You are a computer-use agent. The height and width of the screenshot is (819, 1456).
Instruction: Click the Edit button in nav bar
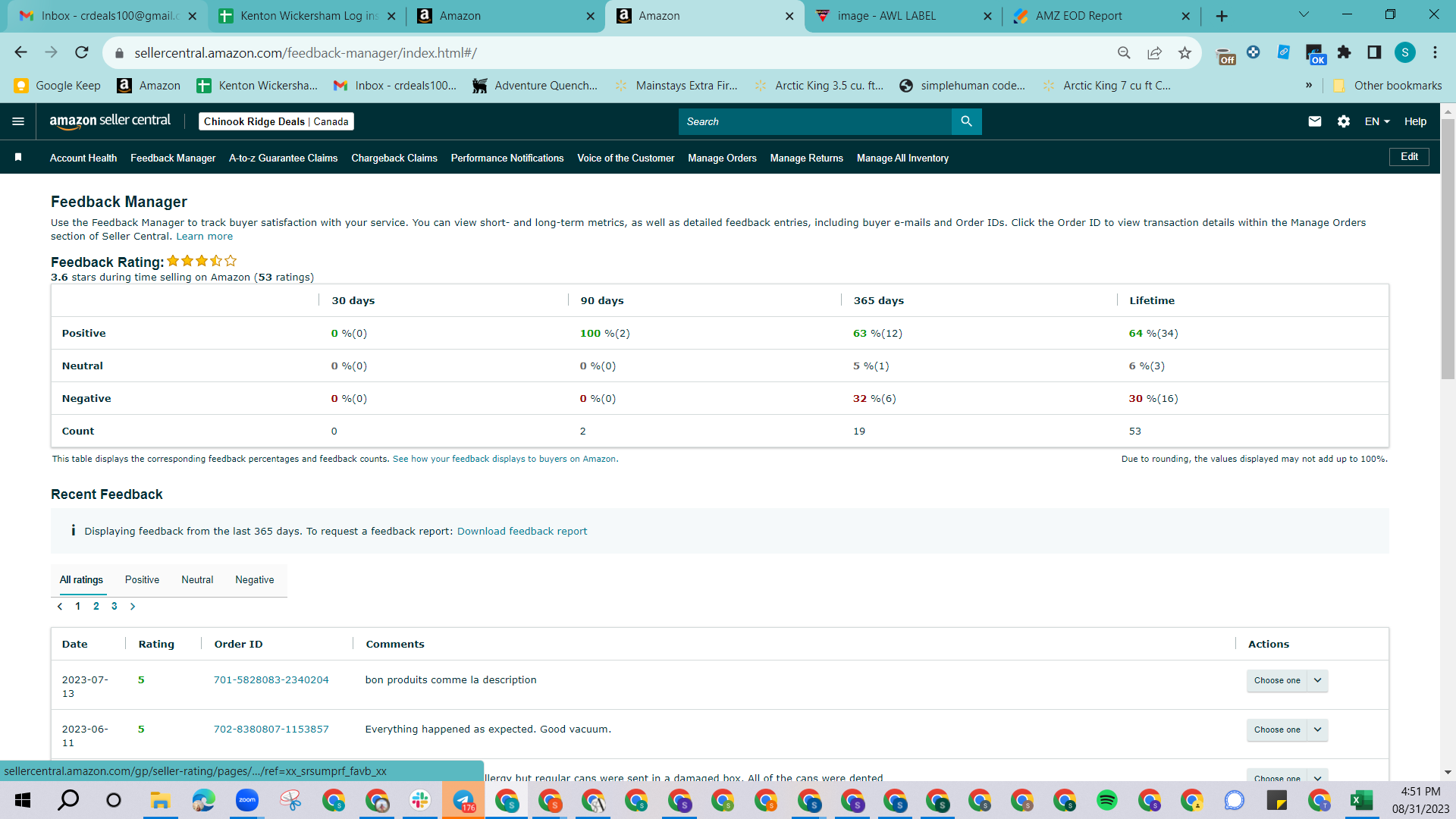tap(1409, 157)
